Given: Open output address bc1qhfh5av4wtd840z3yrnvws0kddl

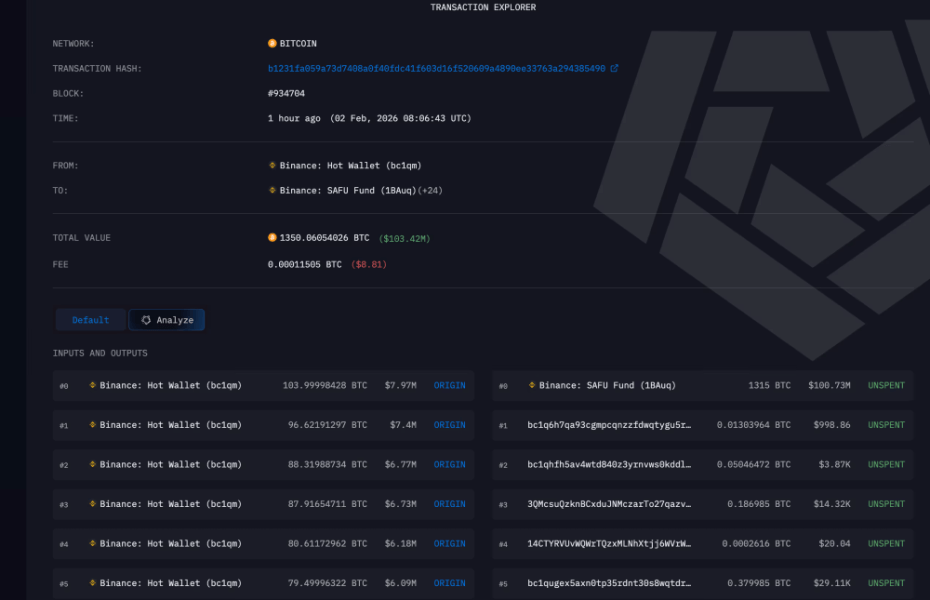Looking at the screenshot, I should 609,465.
